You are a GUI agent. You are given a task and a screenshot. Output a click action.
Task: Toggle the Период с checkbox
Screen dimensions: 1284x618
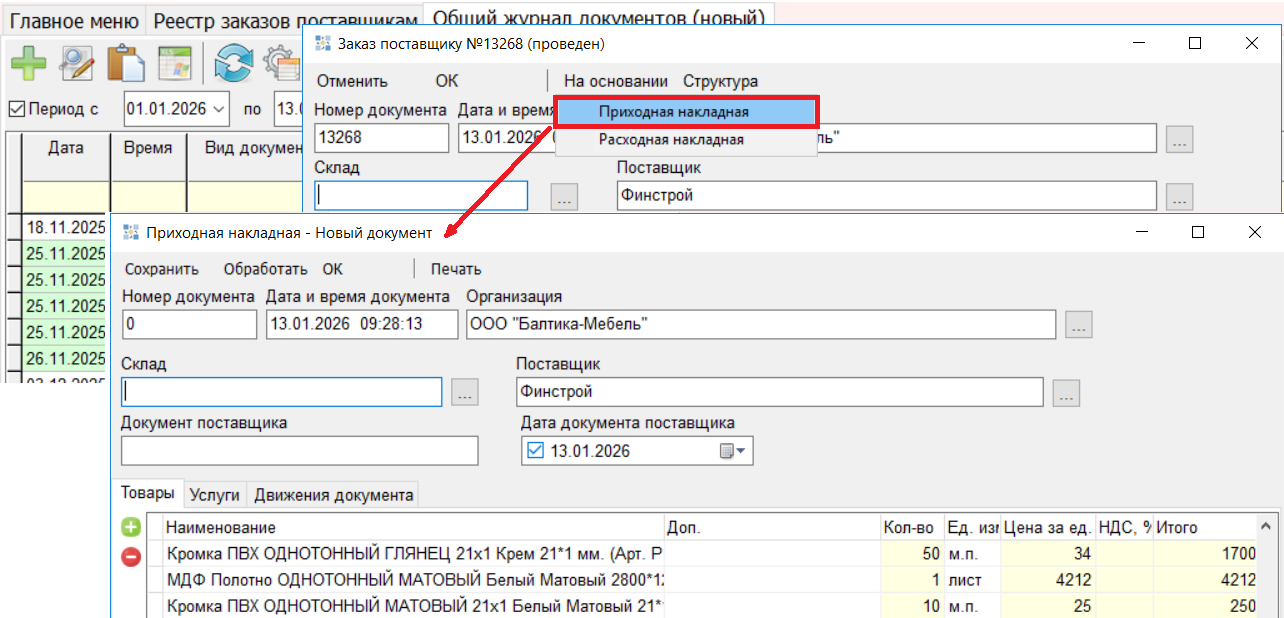point(17,109)
